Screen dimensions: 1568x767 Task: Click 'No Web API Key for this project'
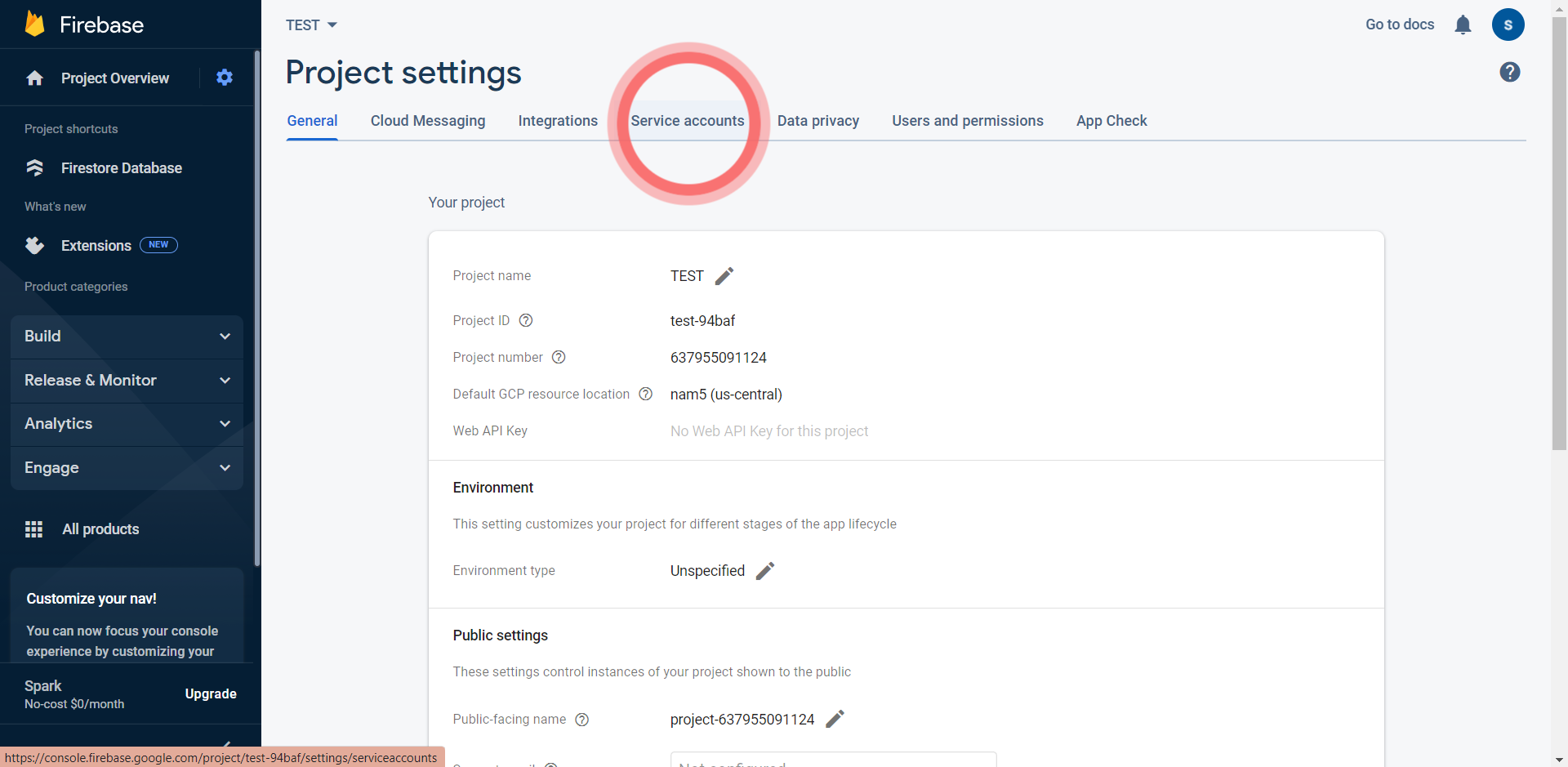(x=769, y=431)
